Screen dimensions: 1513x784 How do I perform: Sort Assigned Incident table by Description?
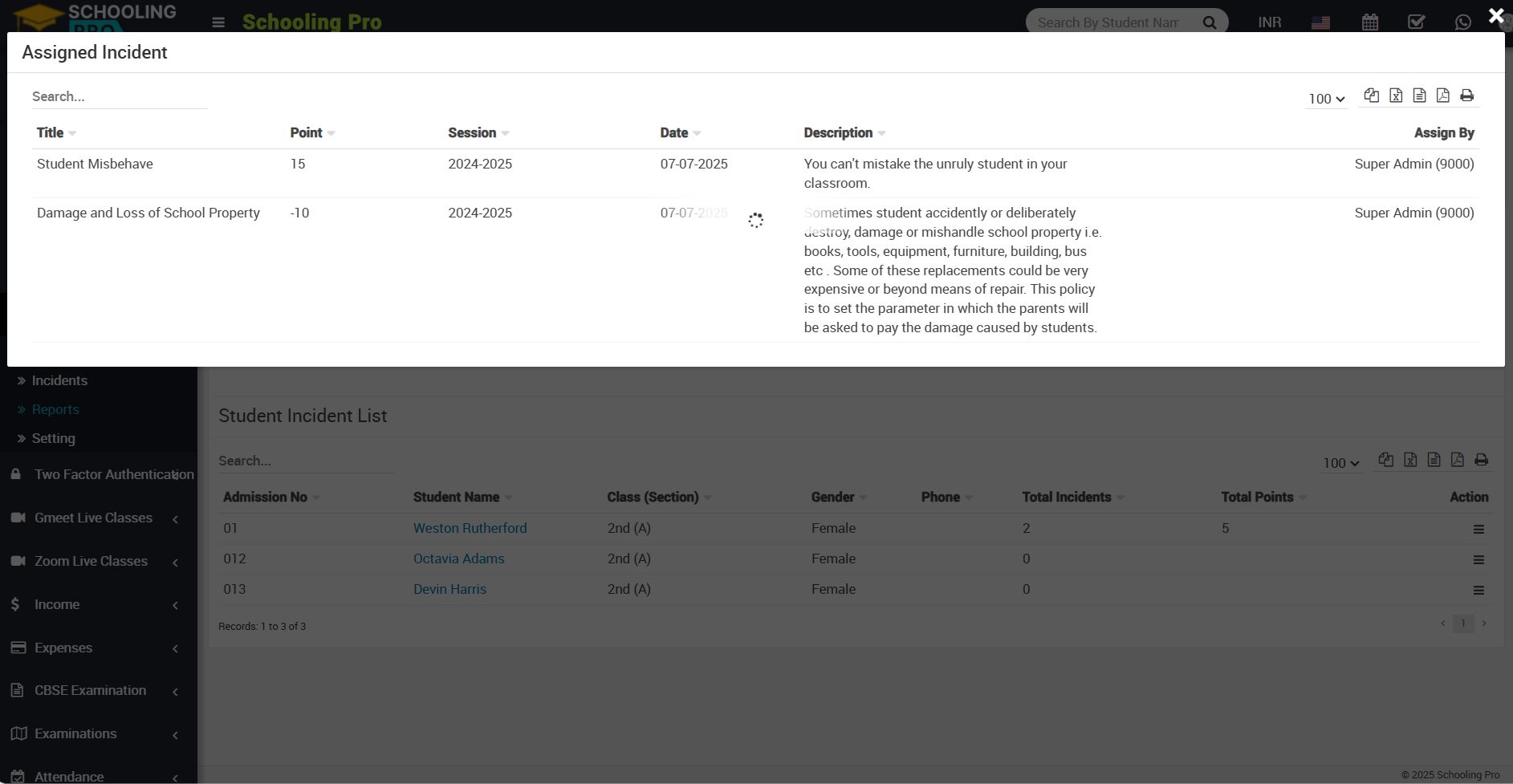click(844, 132)
